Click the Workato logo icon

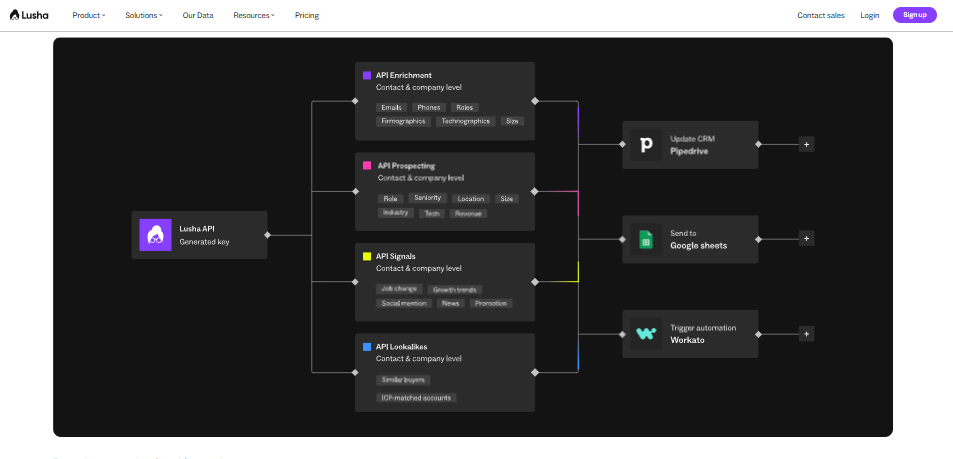tap(647, 334)
